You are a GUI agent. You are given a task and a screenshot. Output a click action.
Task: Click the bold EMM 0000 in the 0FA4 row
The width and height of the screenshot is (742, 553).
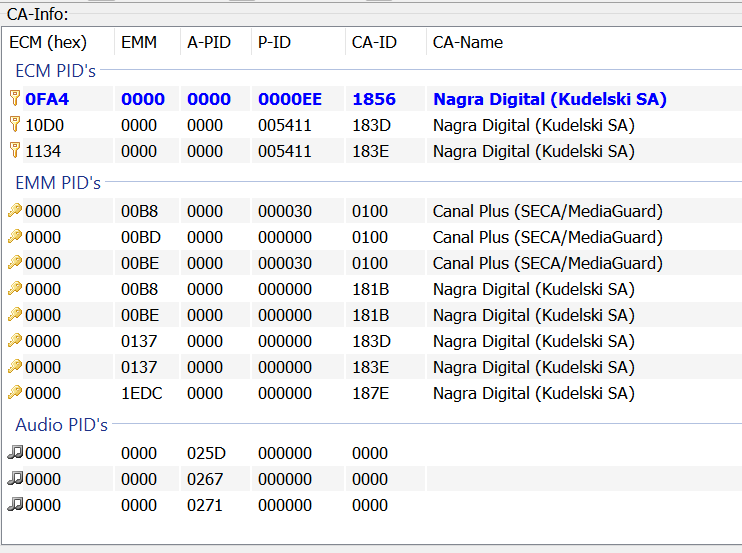point(143,99)
